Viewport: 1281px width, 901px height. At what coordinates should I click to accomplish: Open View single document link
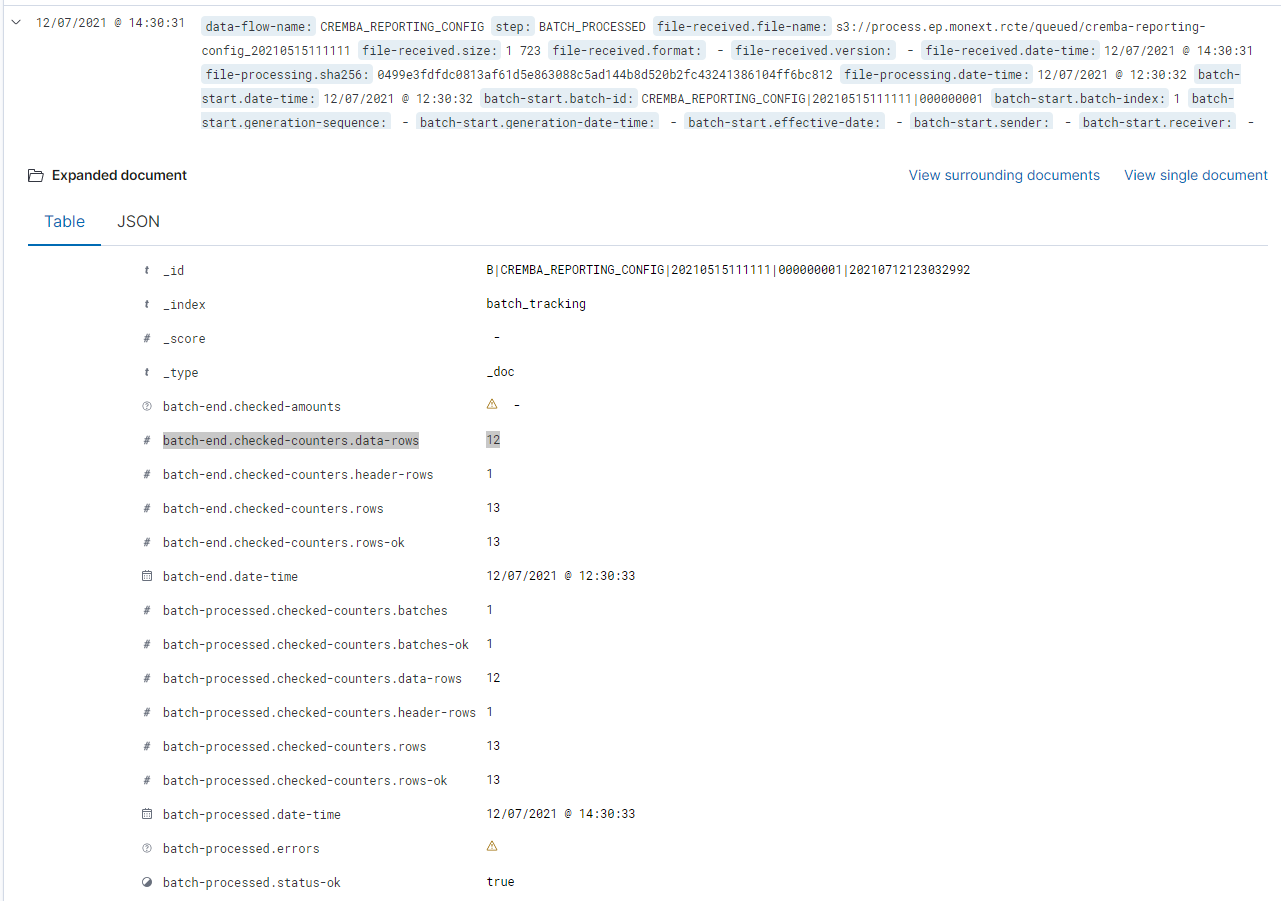(1195, 175)
